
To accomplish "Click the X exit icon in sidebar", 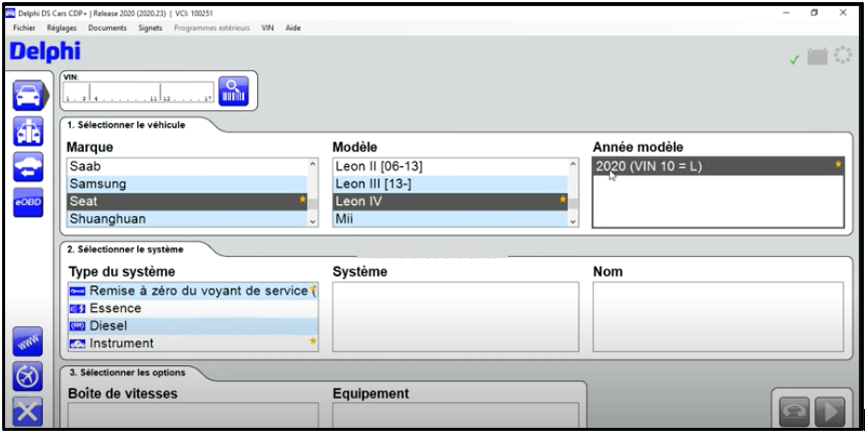I will (x=28, y=412).
